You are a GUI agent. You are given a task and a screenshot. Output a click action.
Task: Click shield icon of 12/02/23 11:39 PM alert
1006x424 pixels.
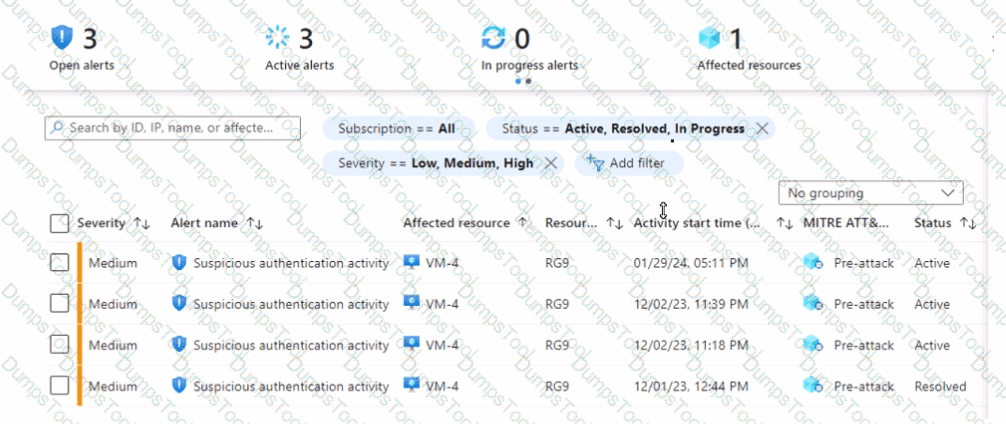pos(179,303)
